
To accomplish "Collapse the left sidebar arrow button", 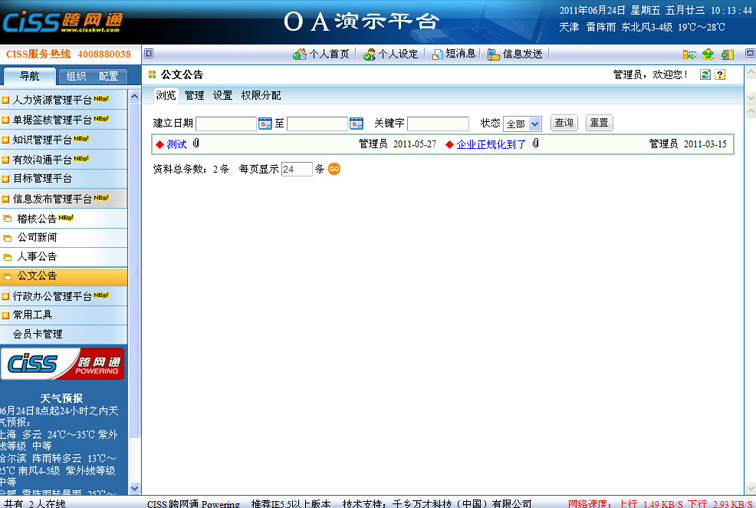I will pyautogui.click(x=149, y=54).
